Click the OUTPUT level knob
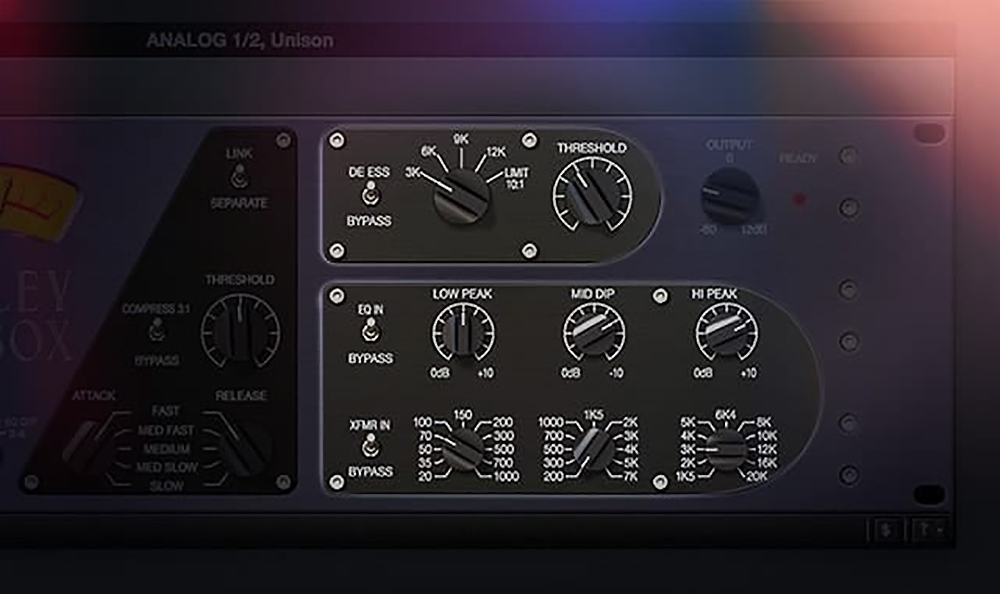The width and height of the screenshot is (1000, 594). point(729,195)
